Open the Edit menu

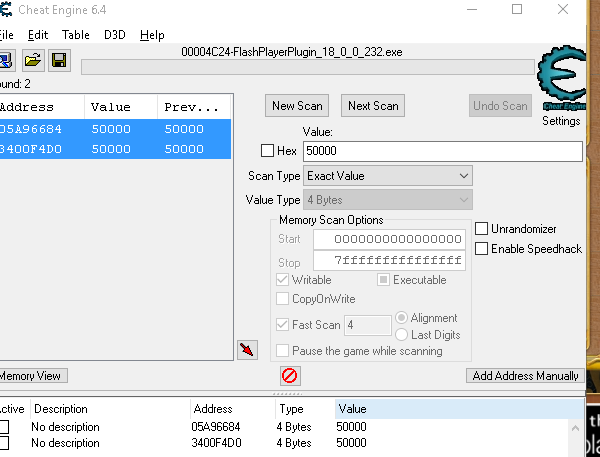tap(38, 35)
